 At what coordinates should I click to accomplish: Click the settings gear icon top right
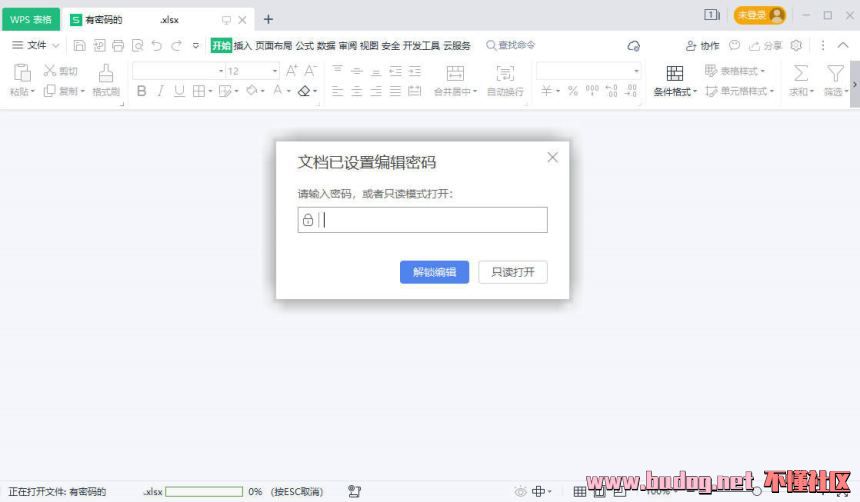coord(796,46)
